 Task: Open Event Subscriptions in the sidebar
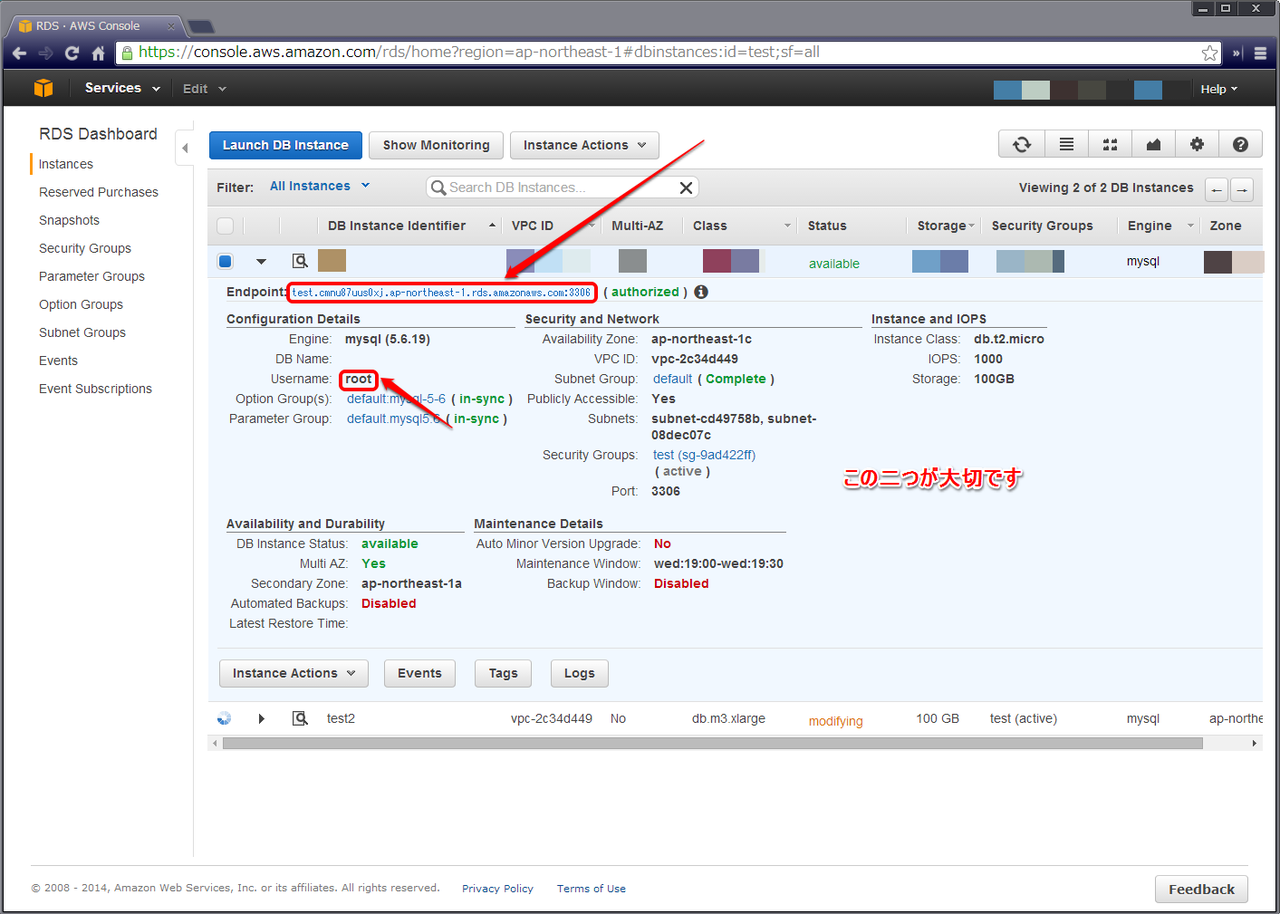click(x=96, y=388)
